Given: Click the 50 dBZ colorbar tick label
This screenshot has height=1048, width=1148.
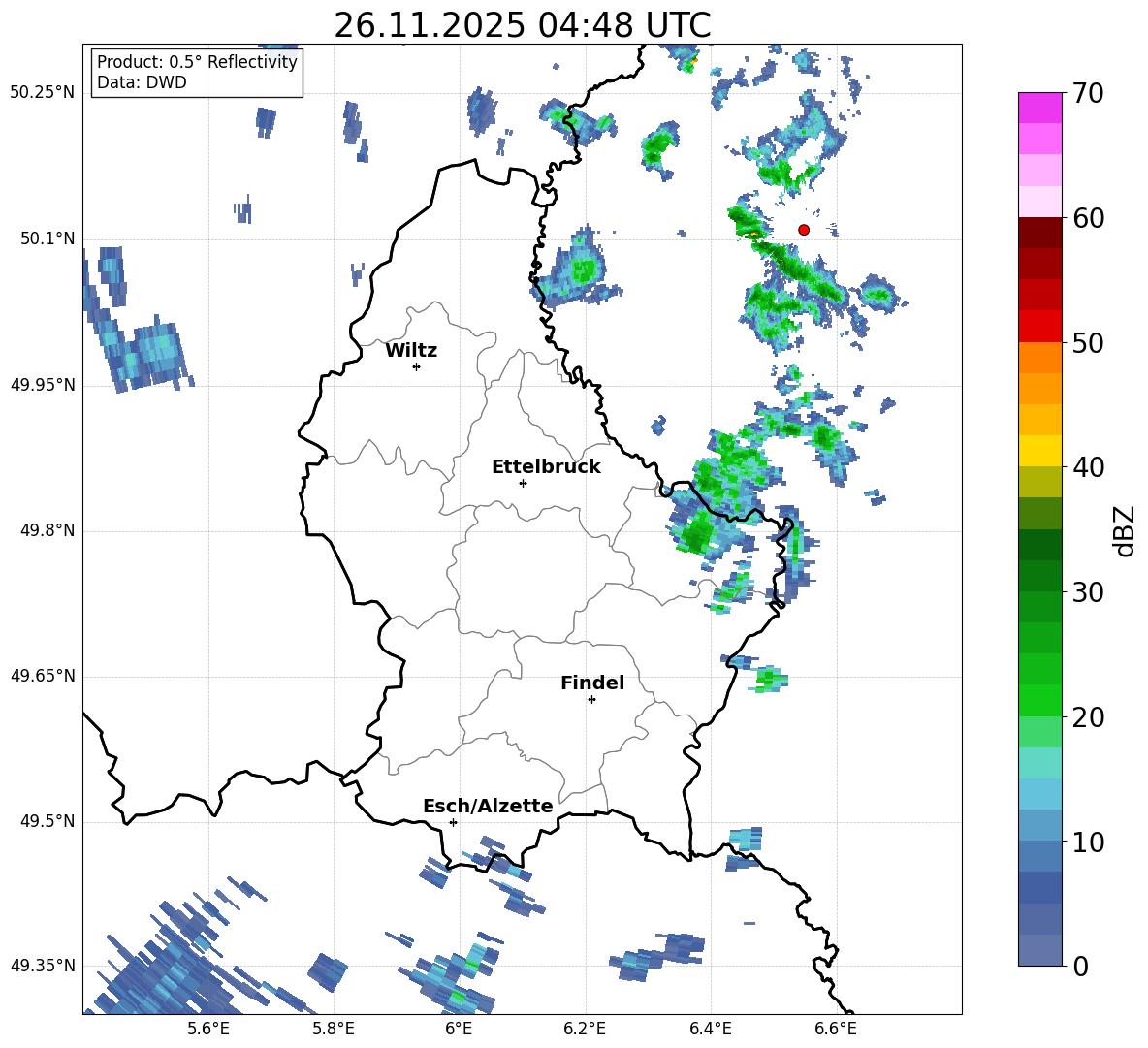Looking at the screenshot, I should point(1088,343).
